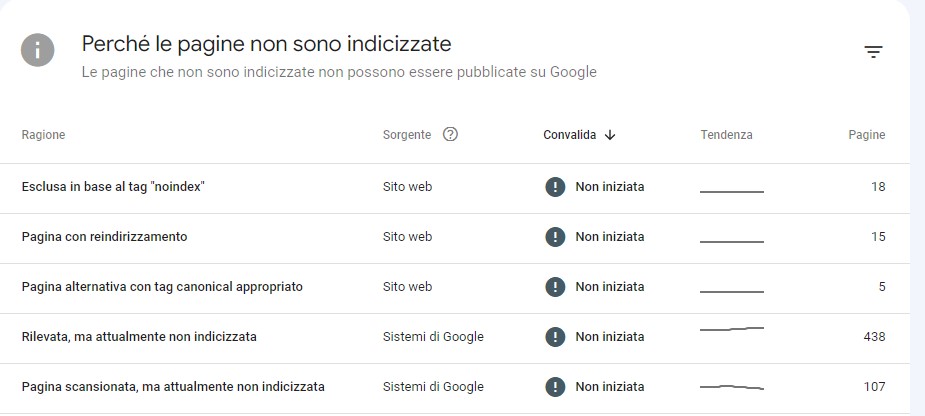Click the gray info circle icon
The height and width of the screenshot is (416, 925).
click(38, 50)
